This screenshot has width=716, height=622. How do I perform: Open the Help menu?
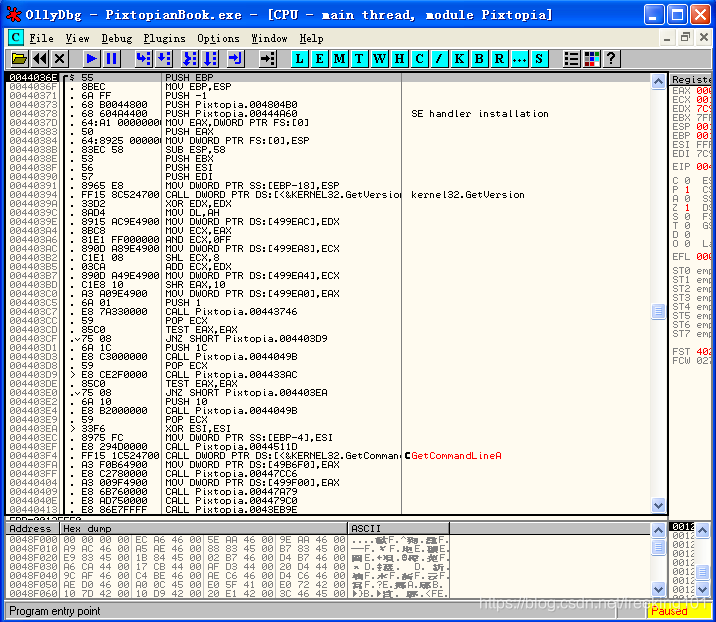pos(311,38)
